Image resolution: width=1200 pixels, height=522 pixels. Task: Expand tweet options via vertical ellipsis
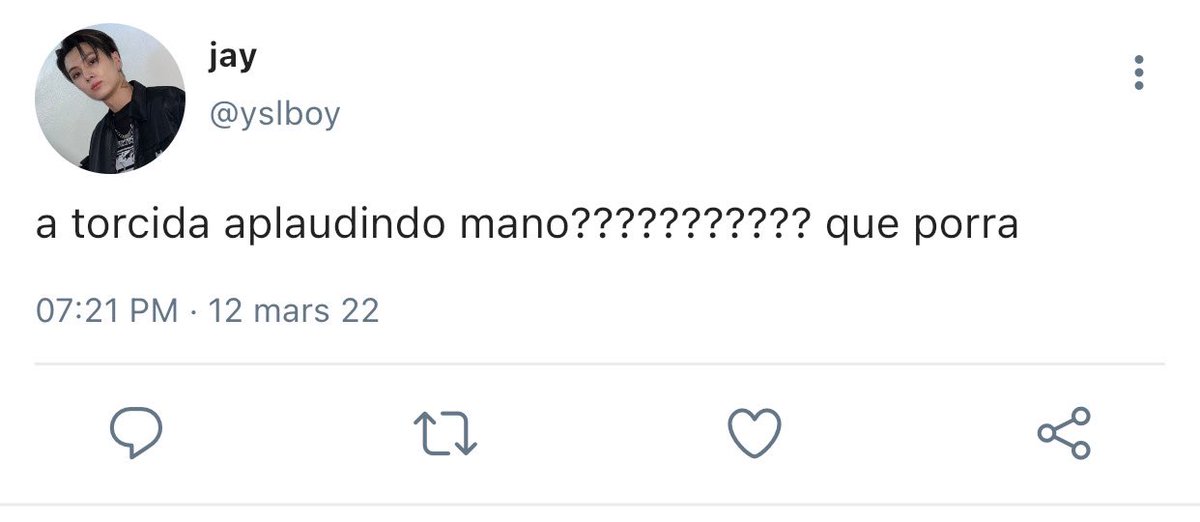point(1138,73)
